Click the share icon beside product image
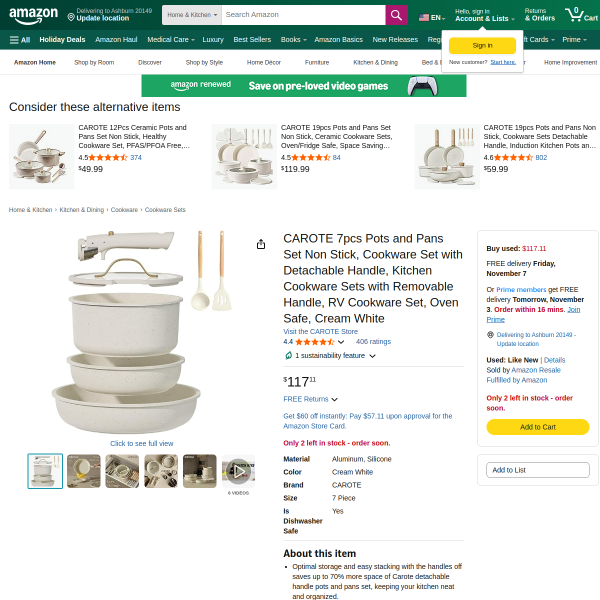 [x=261, y=244]
